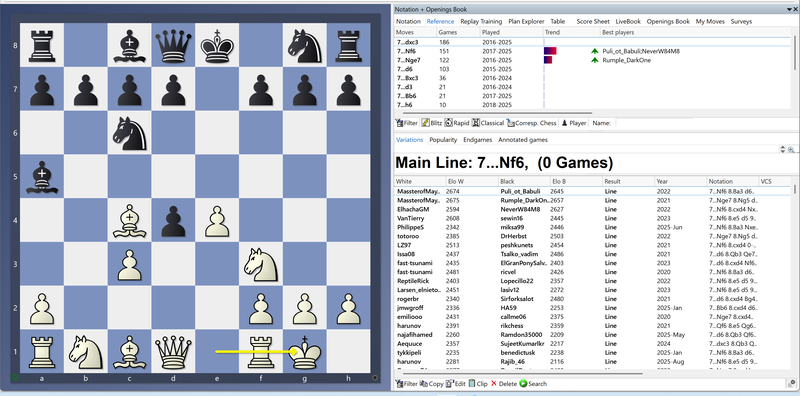800x396 pixels.
Task: Click the Clip clipboard icon
Action: tap(471, 384)
